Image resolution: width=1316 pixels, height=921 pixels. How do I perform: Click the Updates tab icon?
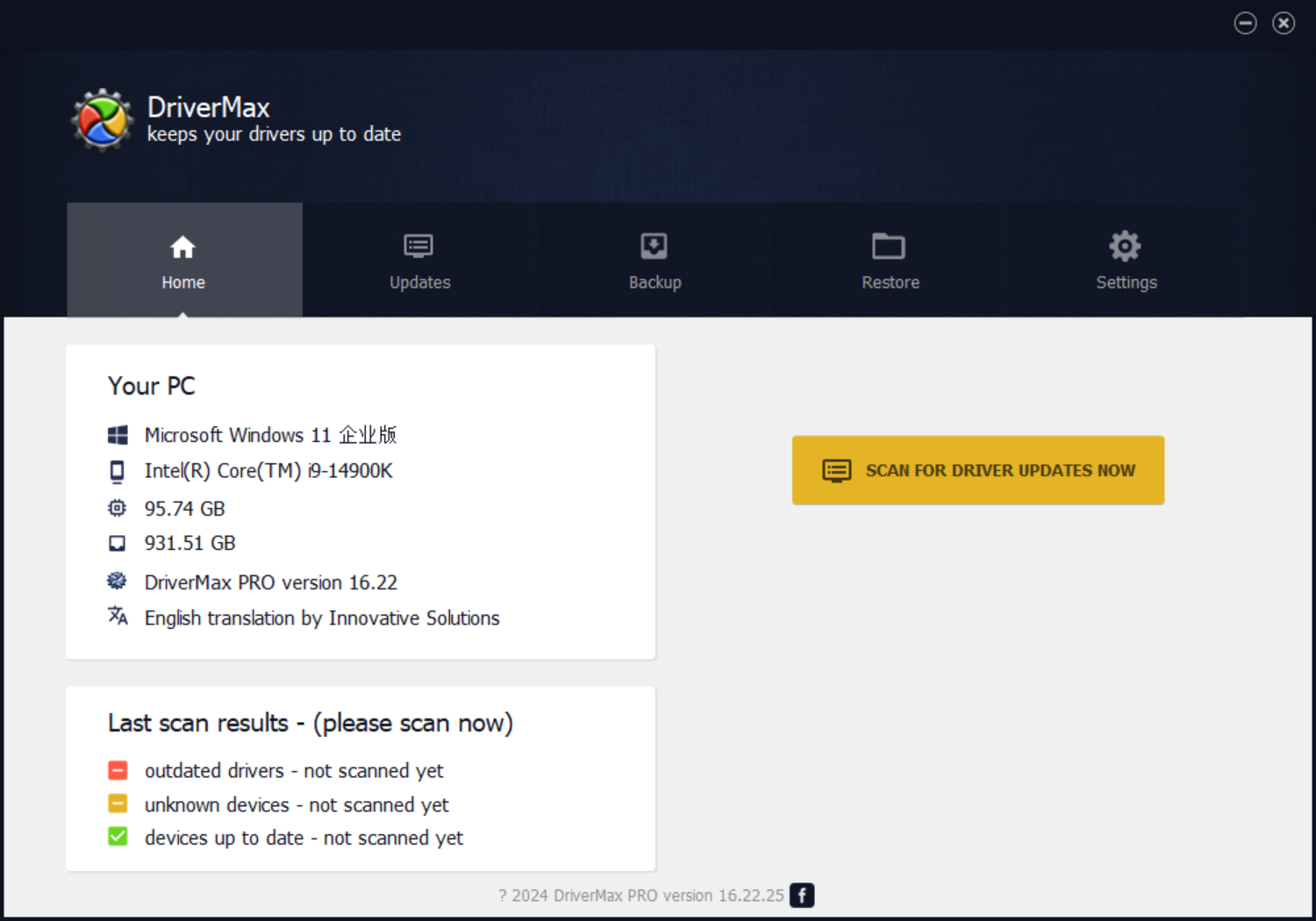click(x=418, y=246)
